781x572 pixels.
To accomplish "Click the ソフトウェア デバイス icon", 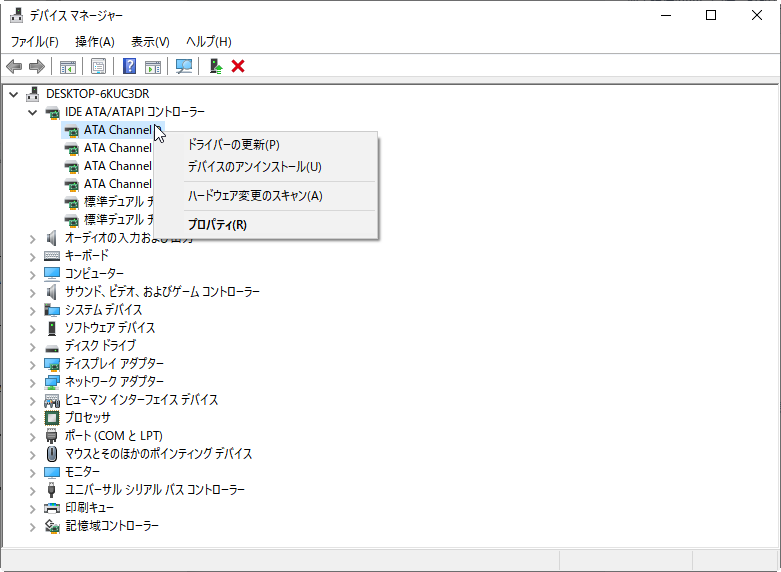I will 52,328.
